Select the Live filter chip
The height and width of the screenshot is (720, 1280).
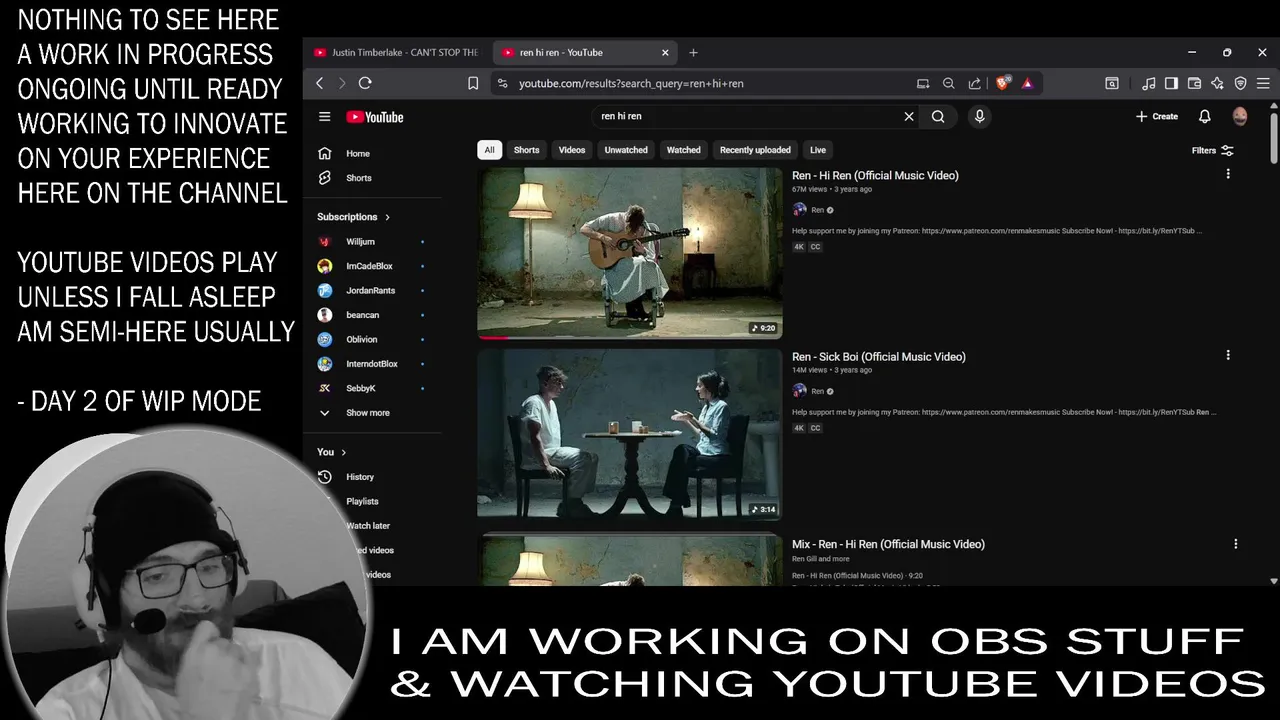818,150
